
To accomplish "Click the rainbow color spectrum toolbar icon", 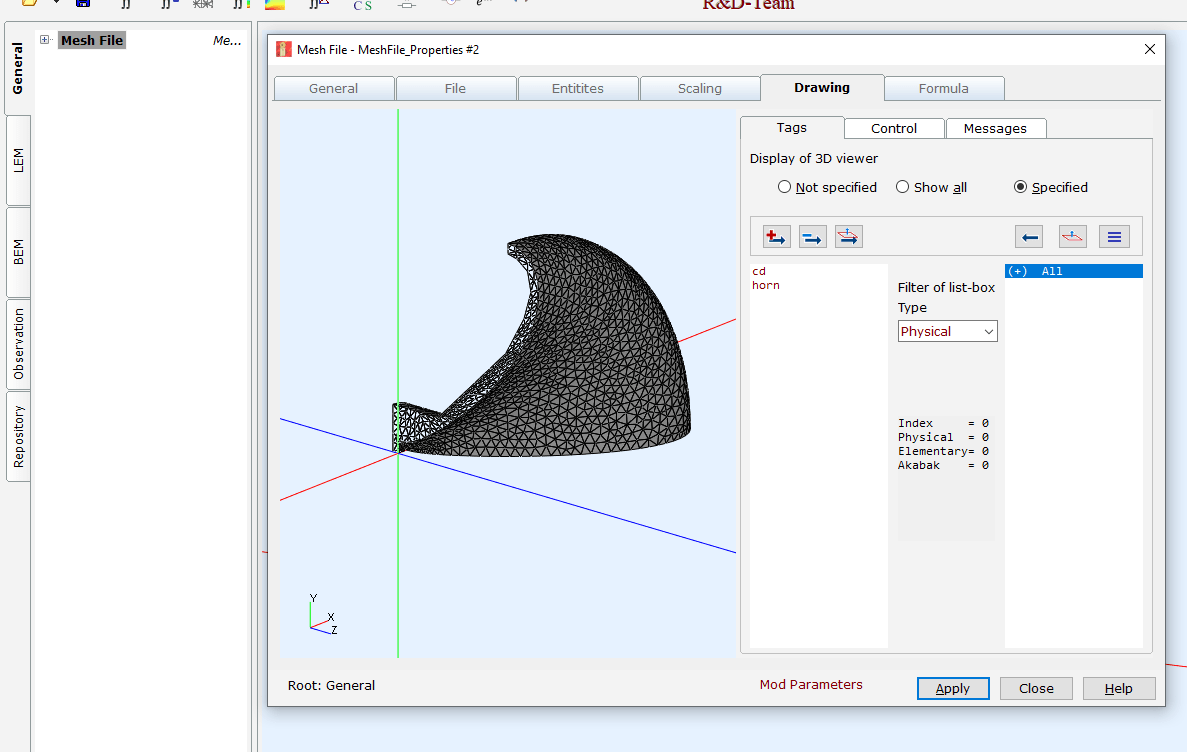I will coord(275,5).
